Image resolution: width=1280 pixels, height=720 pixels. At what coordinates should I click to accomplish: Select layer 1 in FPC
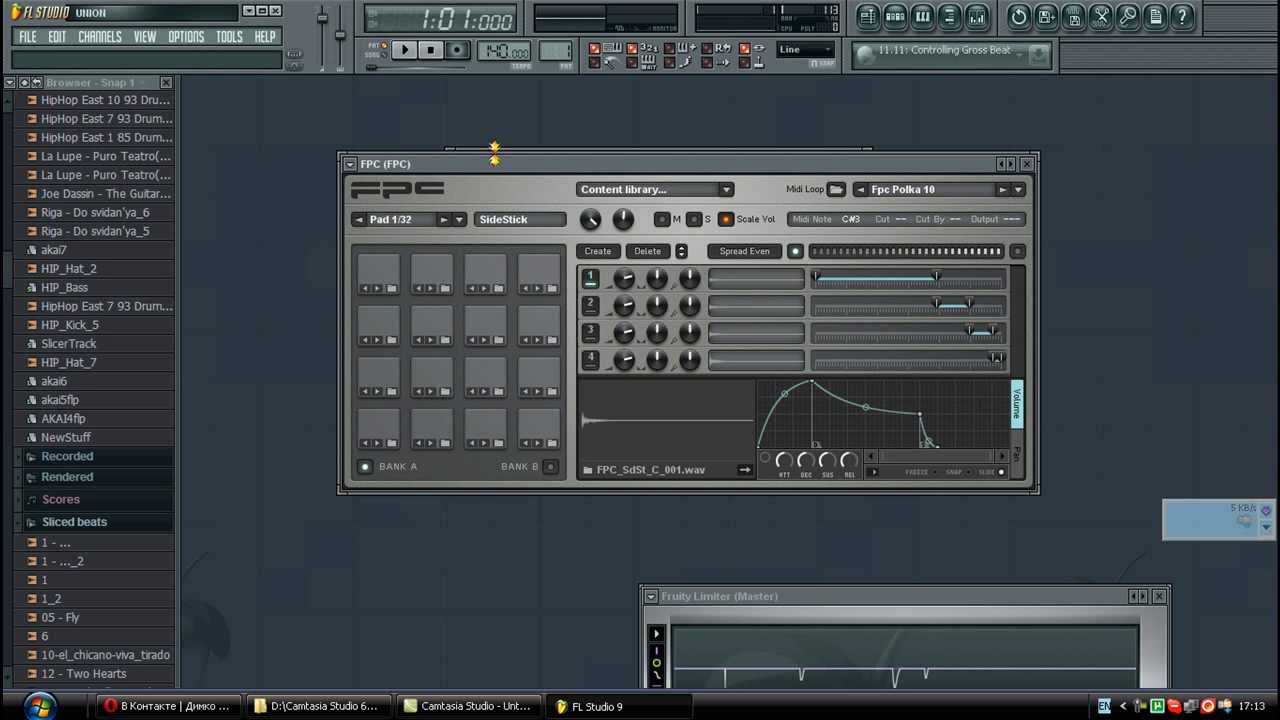(591, 279)
